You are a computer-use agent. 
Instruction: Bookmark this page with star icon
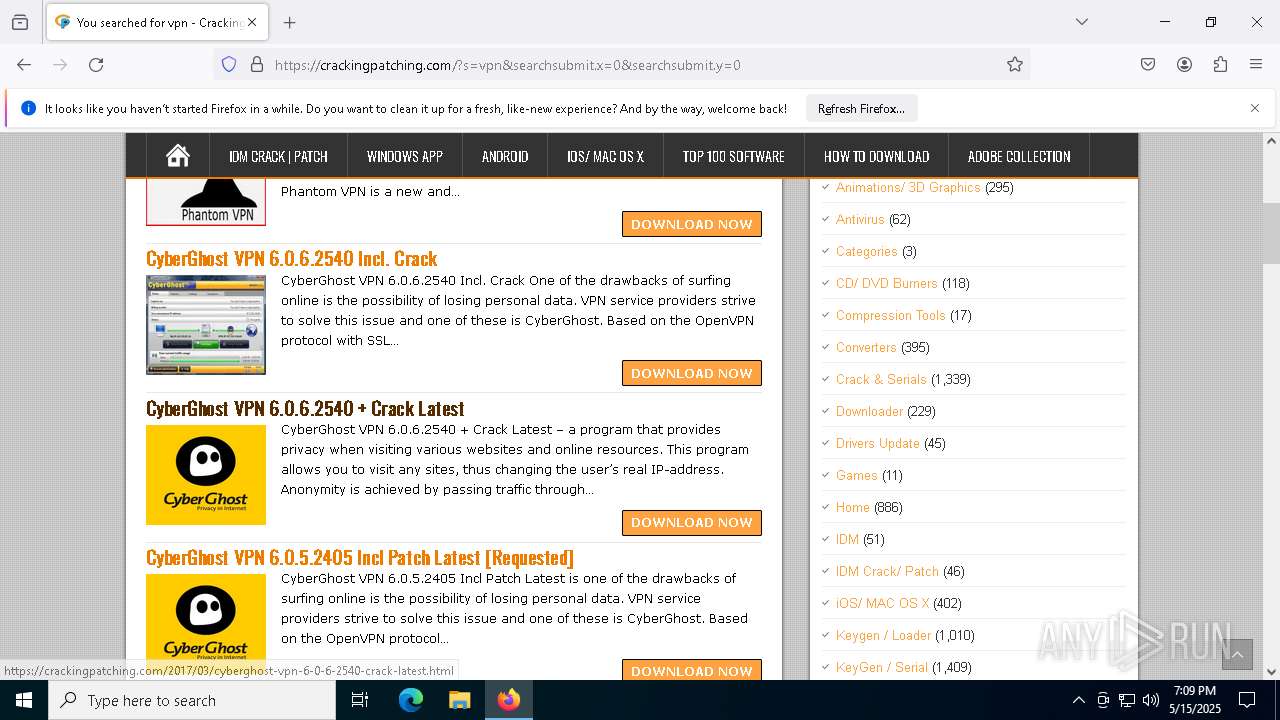coord(1015,65)
